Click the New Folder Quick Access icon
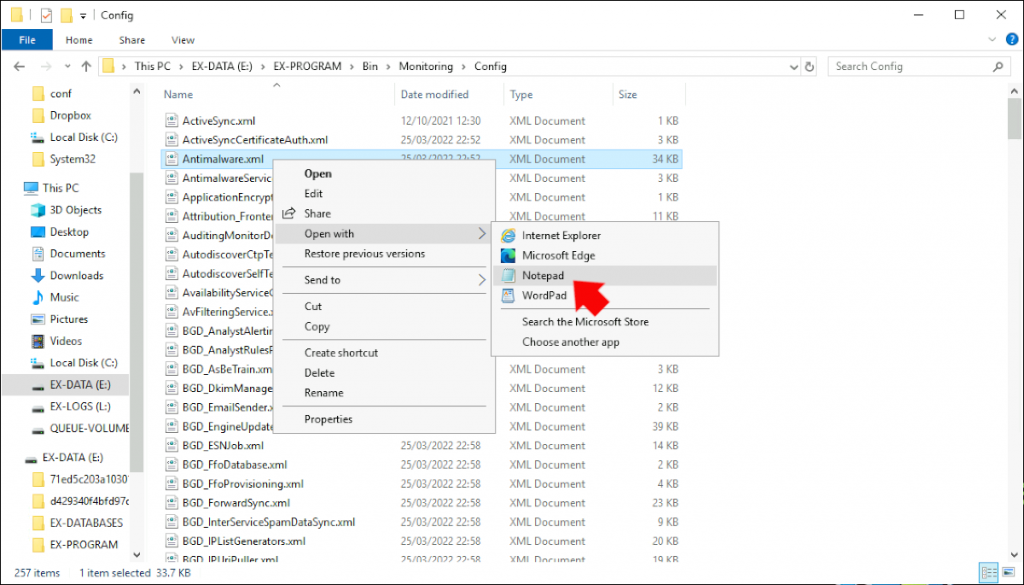The image size is (1024, 585). (x=65, y=14)
